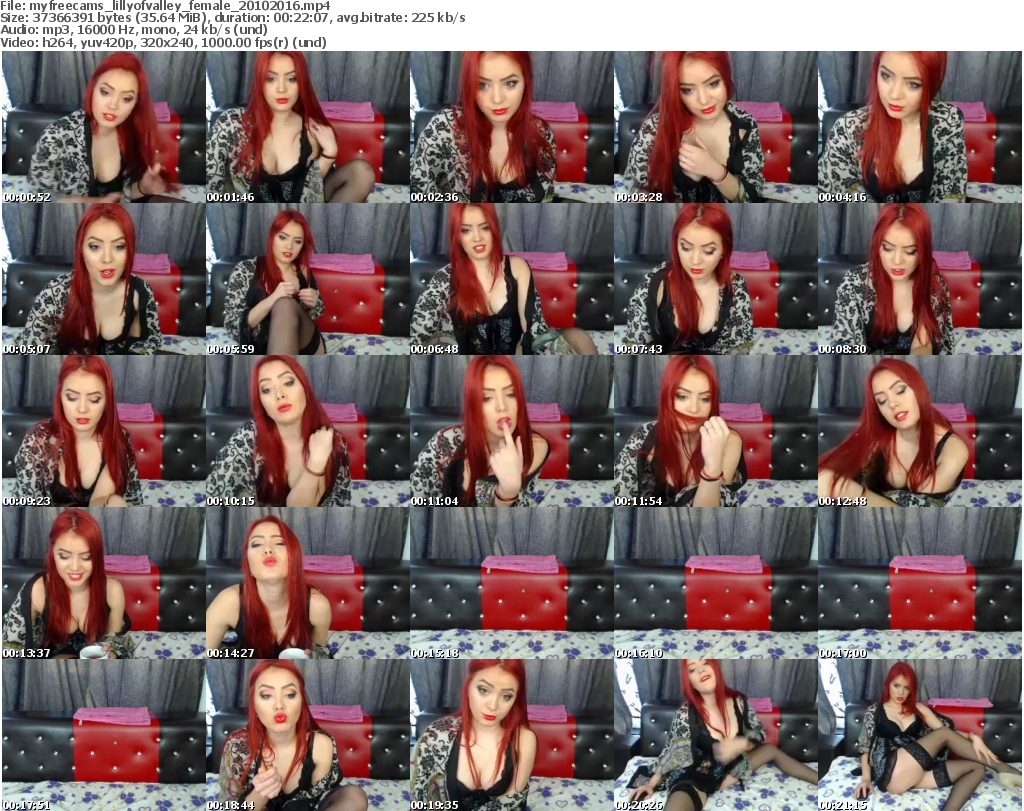1024x811 pixels.
Task: Click the Audio mp3 info line
Action: pos(134,30)
